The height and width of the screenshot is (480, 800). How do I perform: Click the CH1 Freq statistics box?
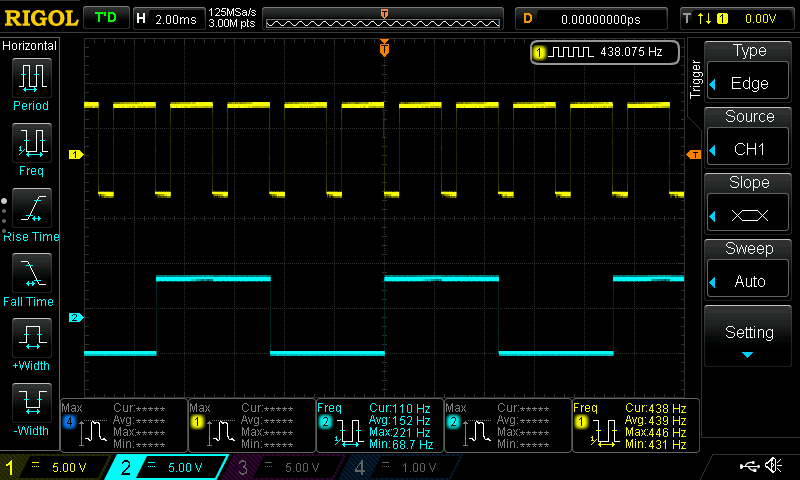click(x=635, y=425)
